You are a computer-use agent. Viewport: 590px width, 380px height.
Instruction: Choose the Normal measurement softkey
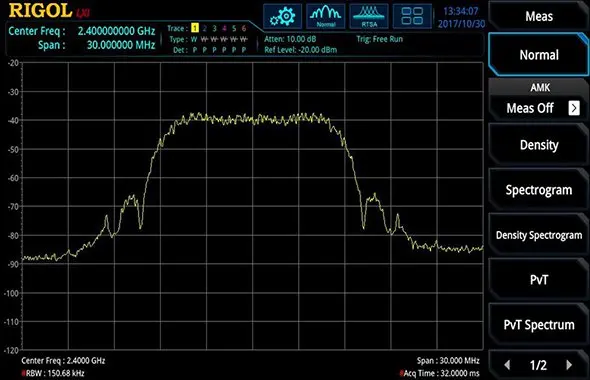pos(539,55)
